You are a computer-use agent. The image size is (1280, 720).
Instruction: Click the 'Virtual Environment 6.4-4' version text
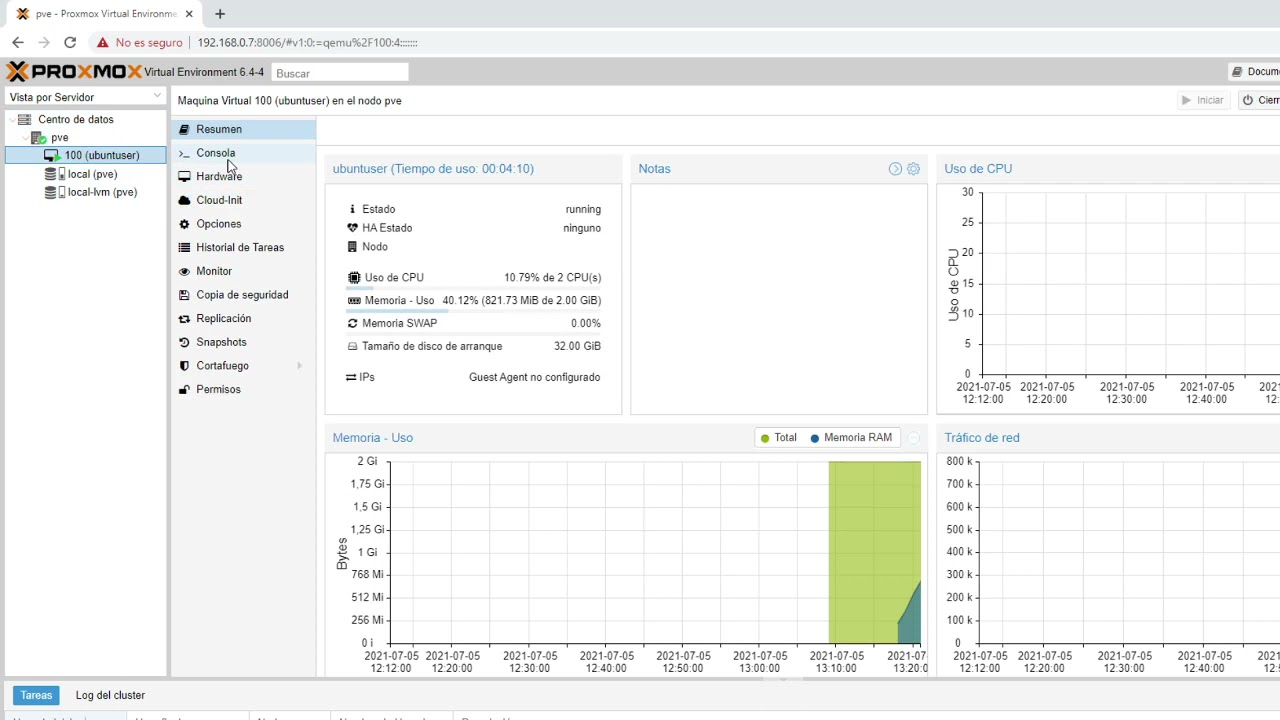click(204, 72)
